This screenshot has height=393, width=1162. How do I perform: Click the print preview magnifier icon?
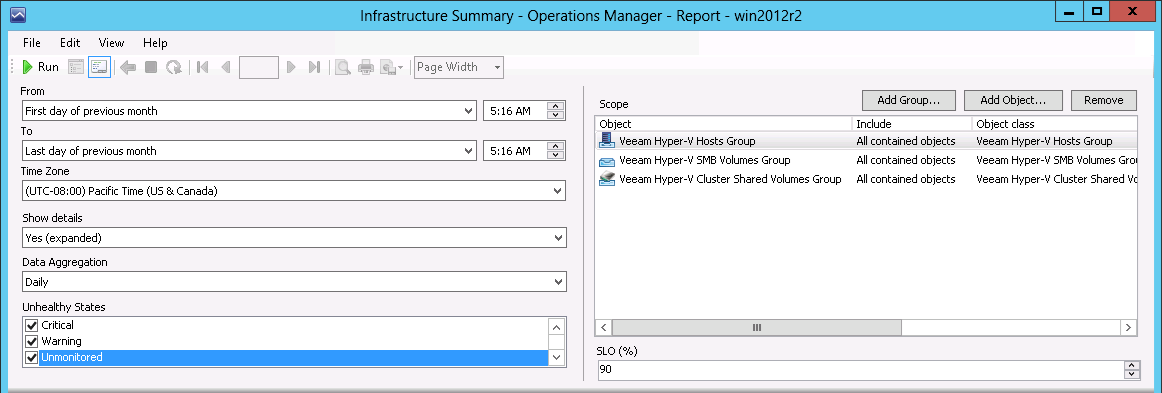342,67
